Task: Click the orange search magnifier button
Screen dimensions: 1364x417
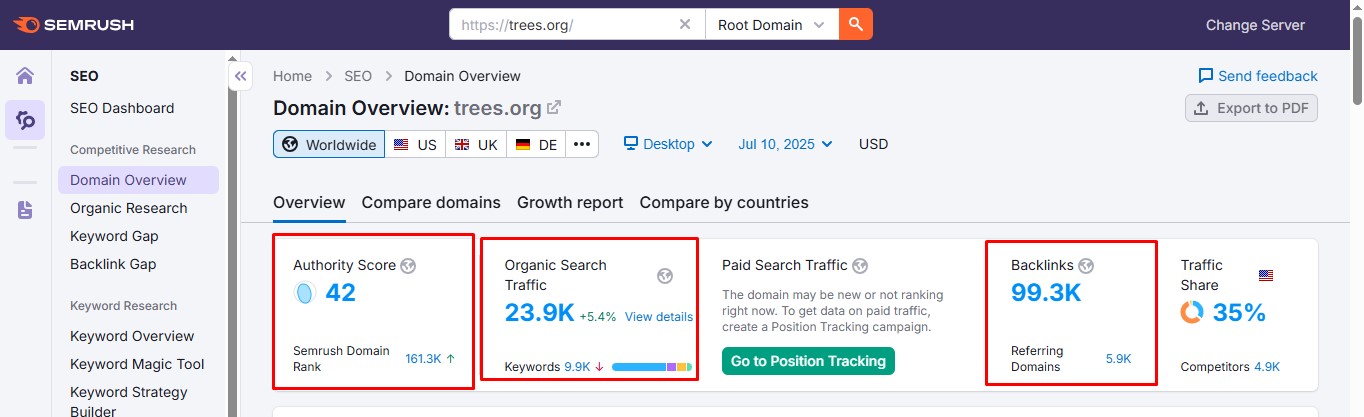Action: 855,25
